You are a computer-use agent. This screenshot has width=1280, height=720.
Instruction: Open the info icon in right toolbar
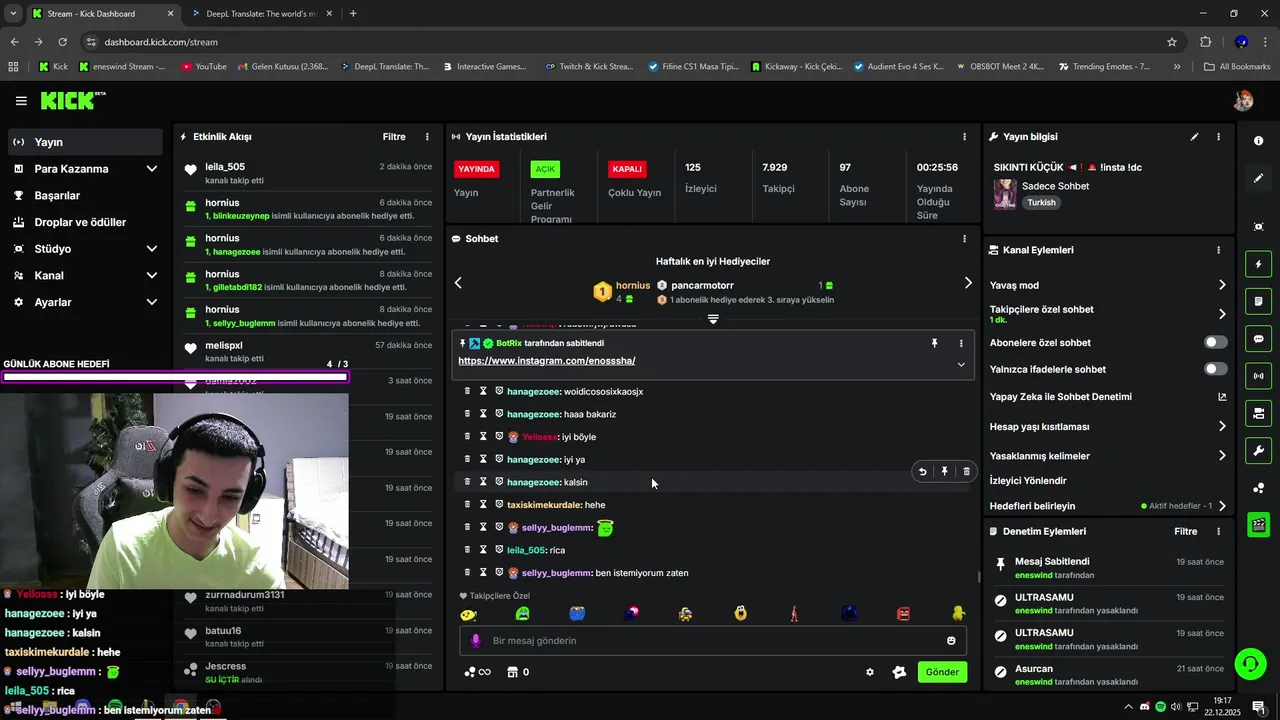click(1258, 141)
